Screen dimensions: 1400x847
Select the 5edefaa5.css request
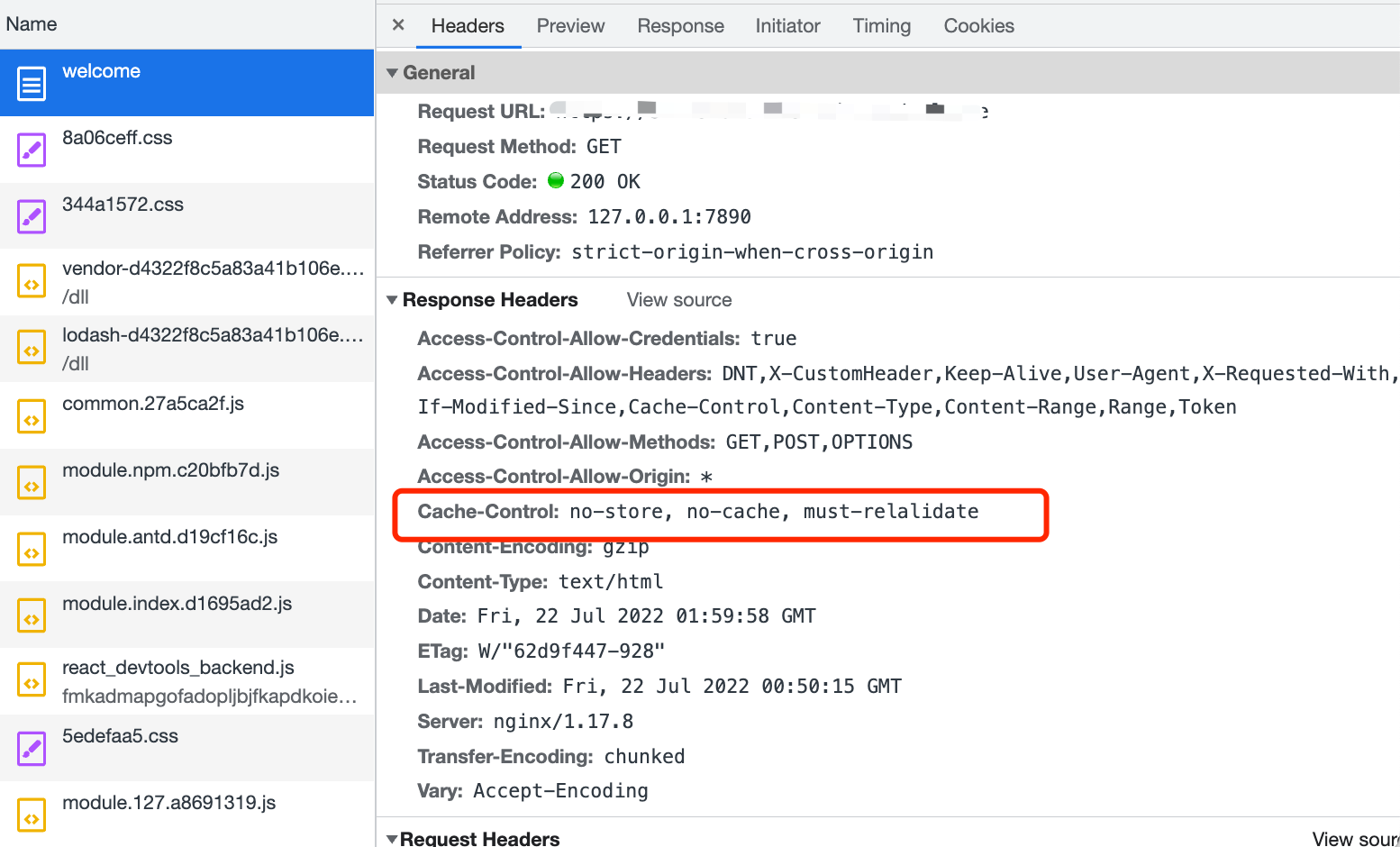[187, 748]
